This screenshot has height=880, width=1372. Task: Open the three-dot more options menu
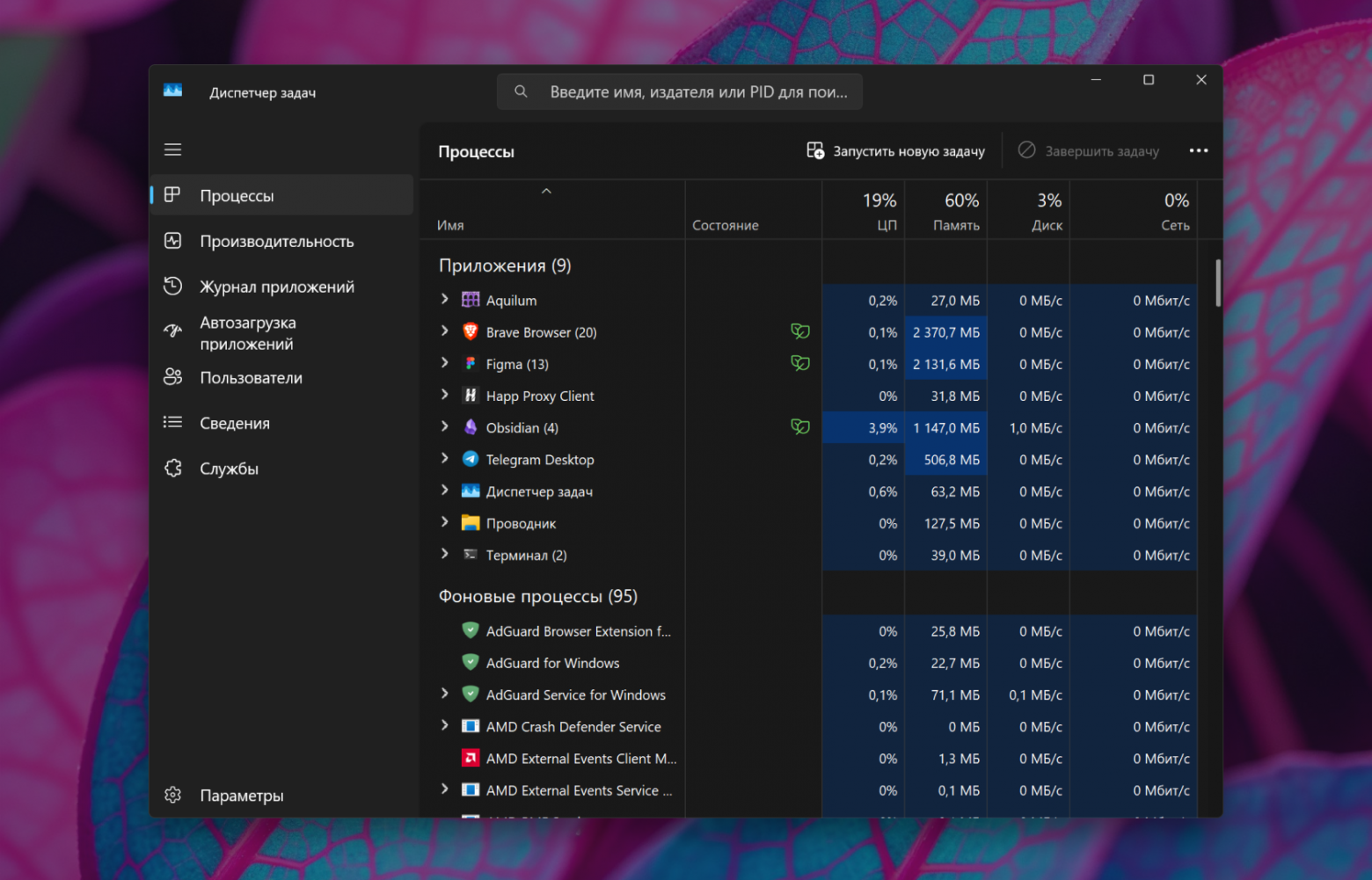coord(1199,150)
